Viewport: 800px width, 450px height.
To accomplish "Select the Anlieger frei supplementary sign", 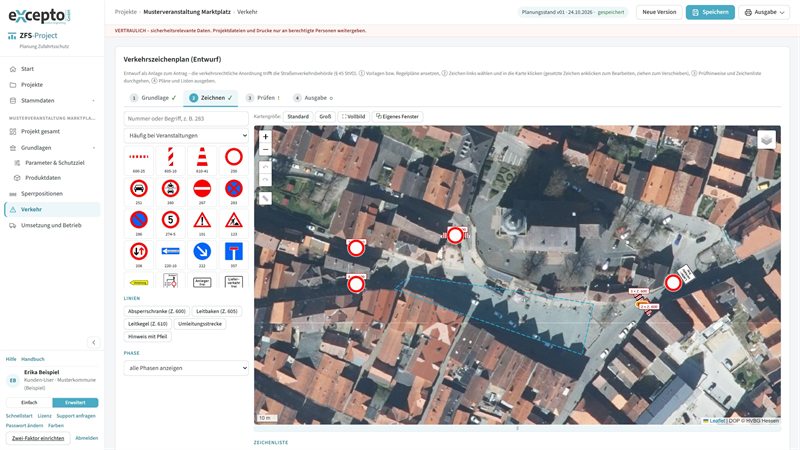I will coord(202,281).
